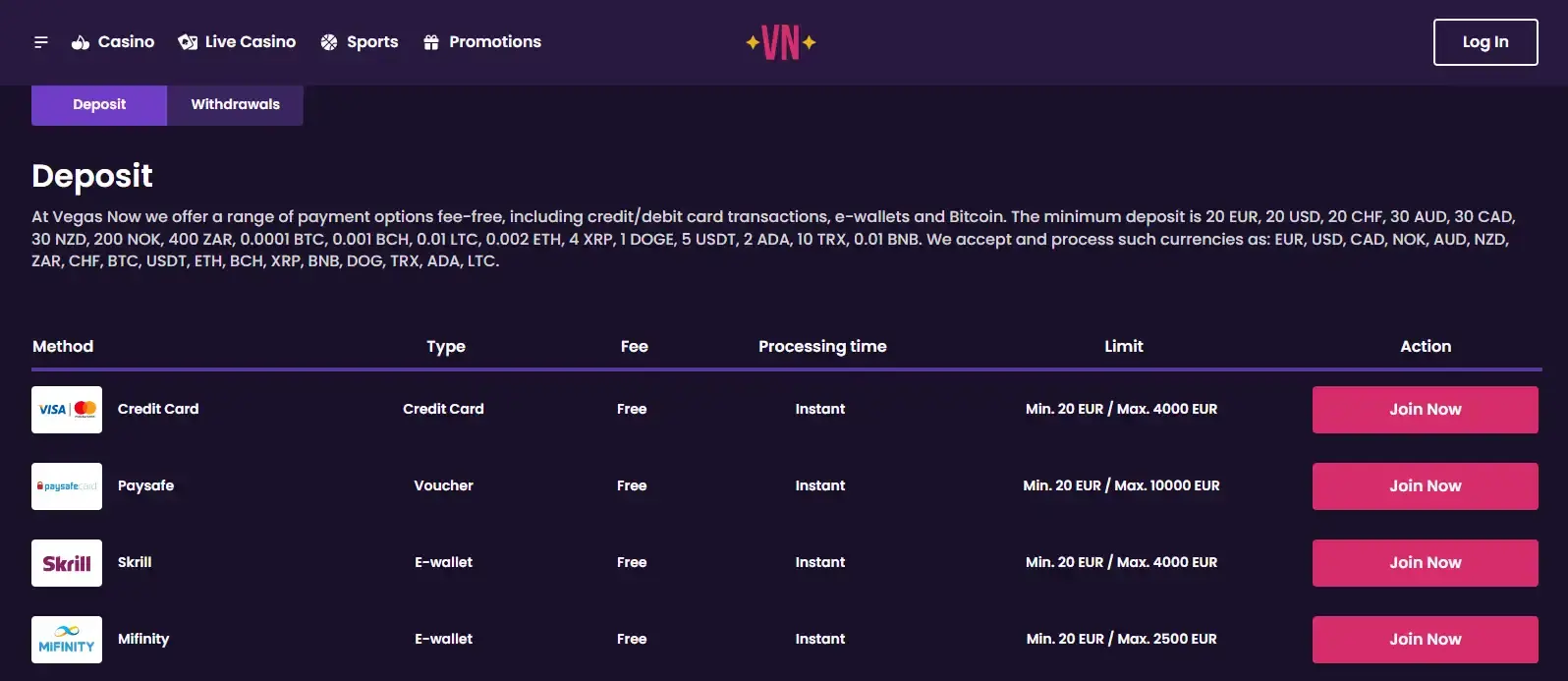This screenshot has height=681, width=1568.
Task: Click the Processing time column header
Action: (x=822, y=346)
